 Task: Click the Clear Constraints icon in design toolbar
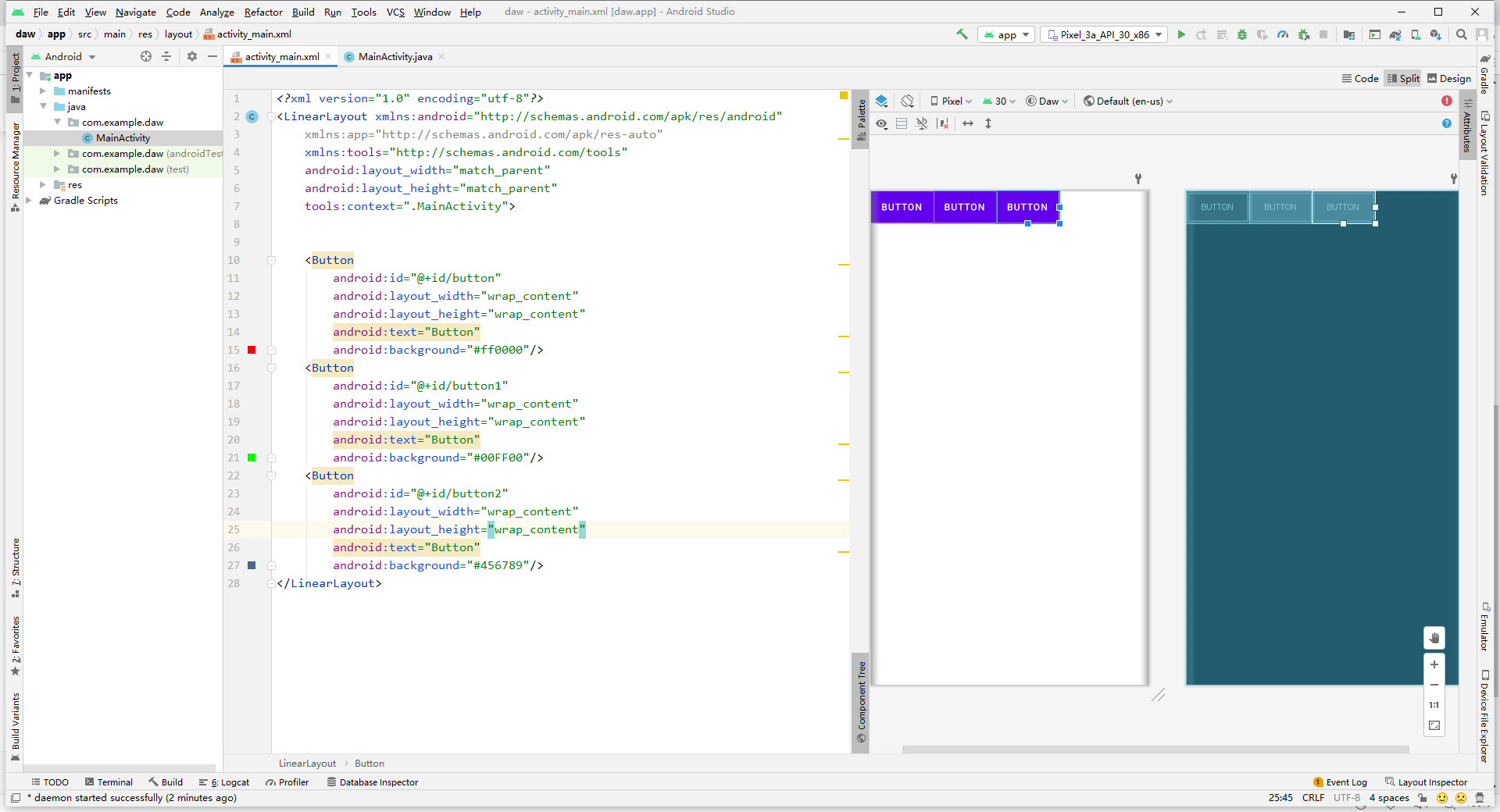[943, 123]
